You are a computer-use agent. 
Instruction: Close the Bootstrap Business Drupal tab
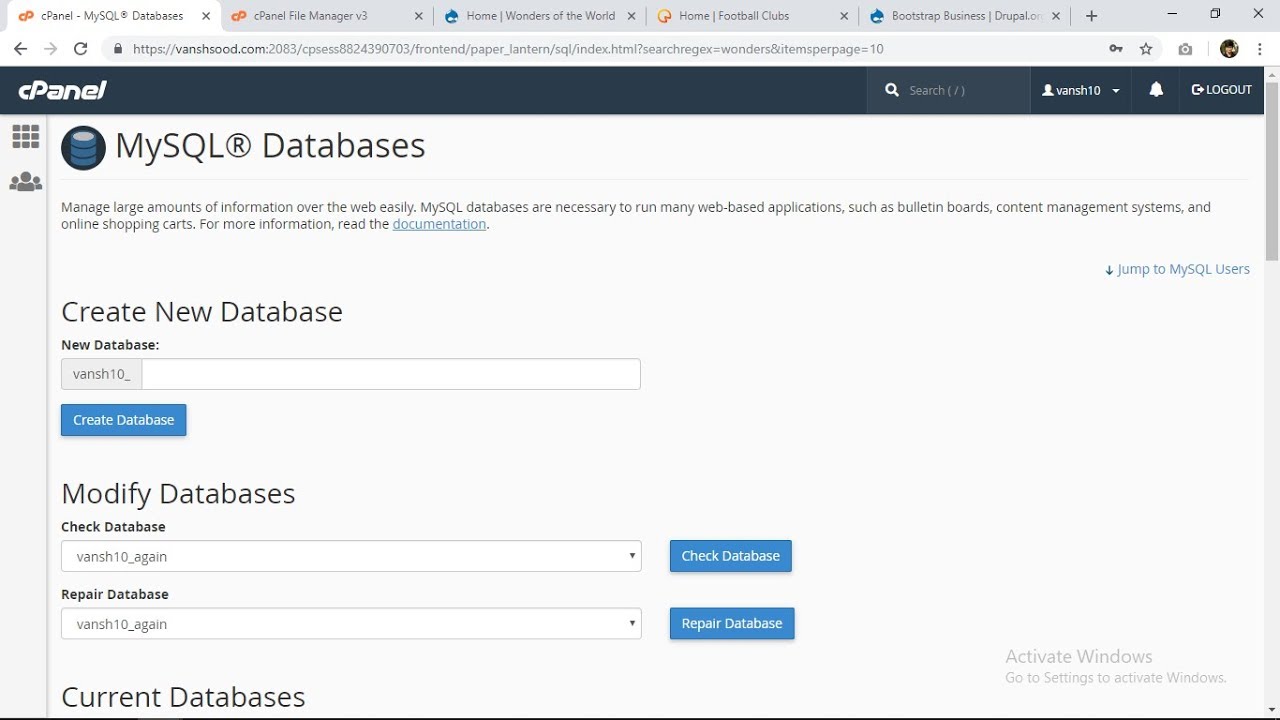[x=1056, y=16]
